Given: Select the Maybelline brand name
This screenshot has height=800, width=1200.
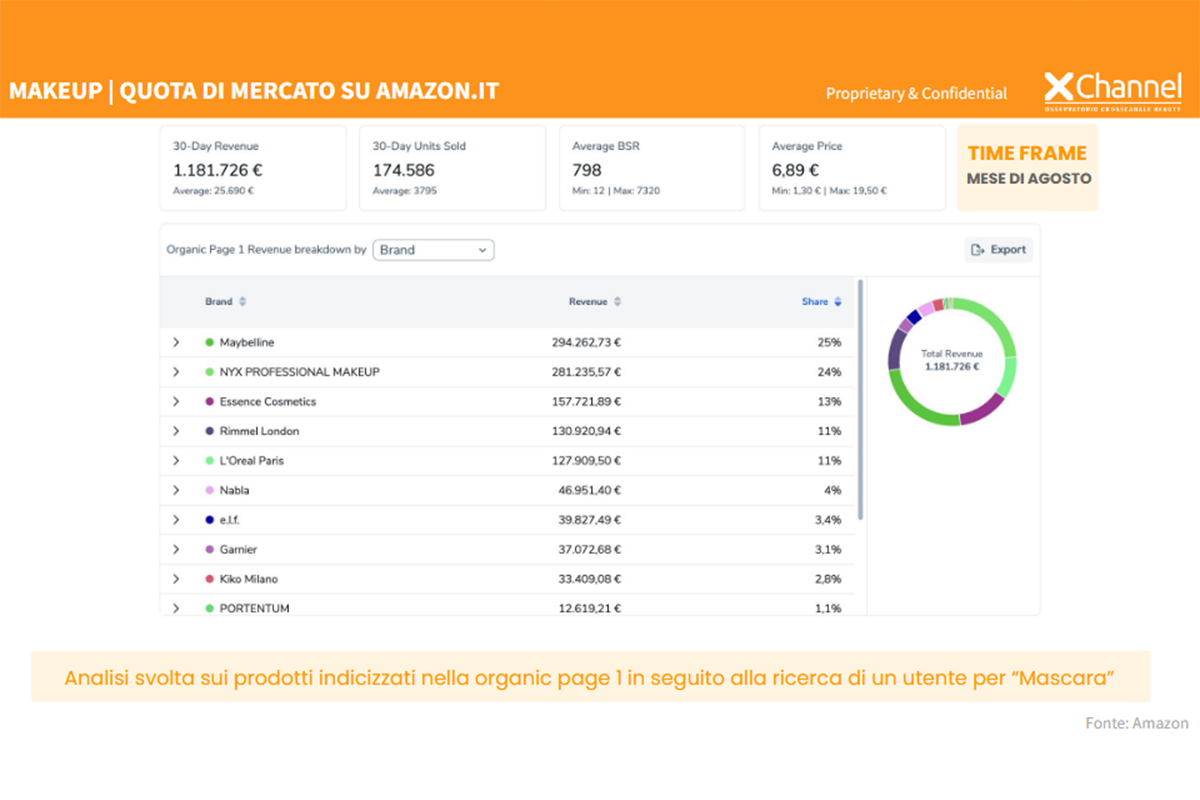Looking at the screenshot, I should (247, 342).
